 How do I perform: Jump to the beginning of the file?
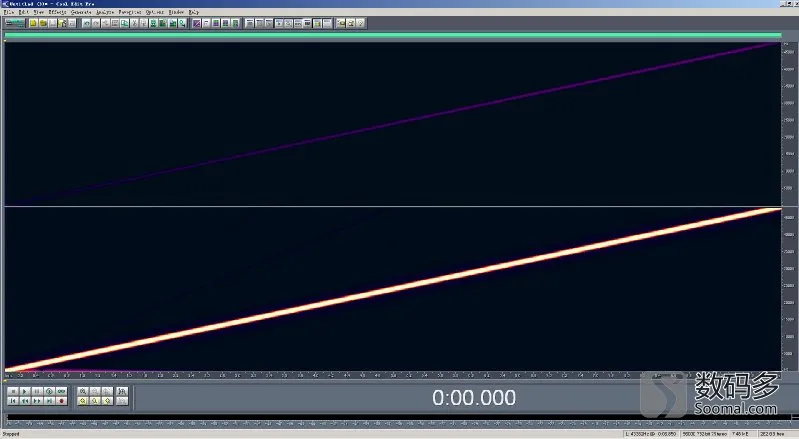click(13, 401)
